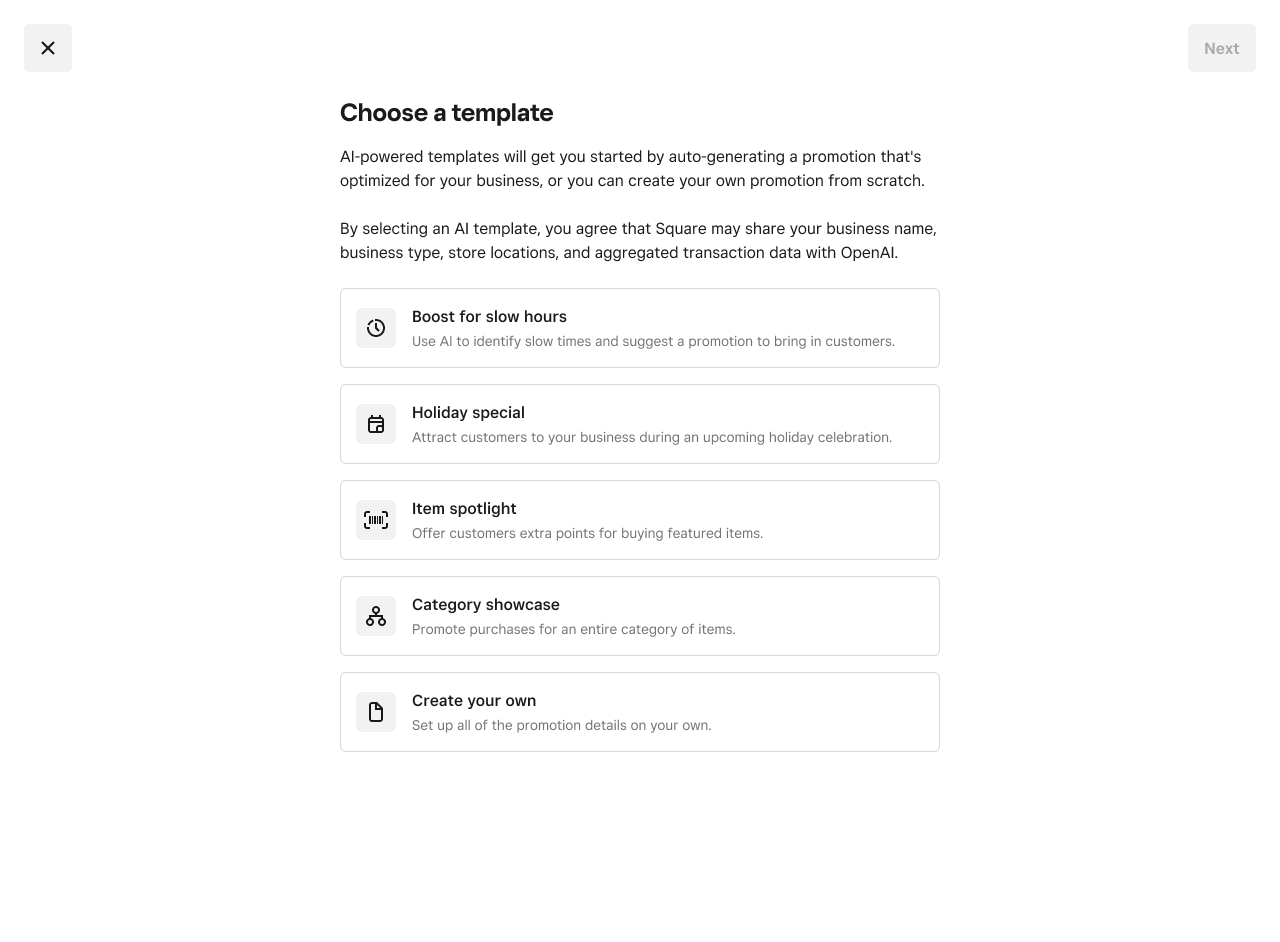Click the hierarchy icon on Category showcase card
This screenshot has height=942, width=1280.
[x=376, y=616]
